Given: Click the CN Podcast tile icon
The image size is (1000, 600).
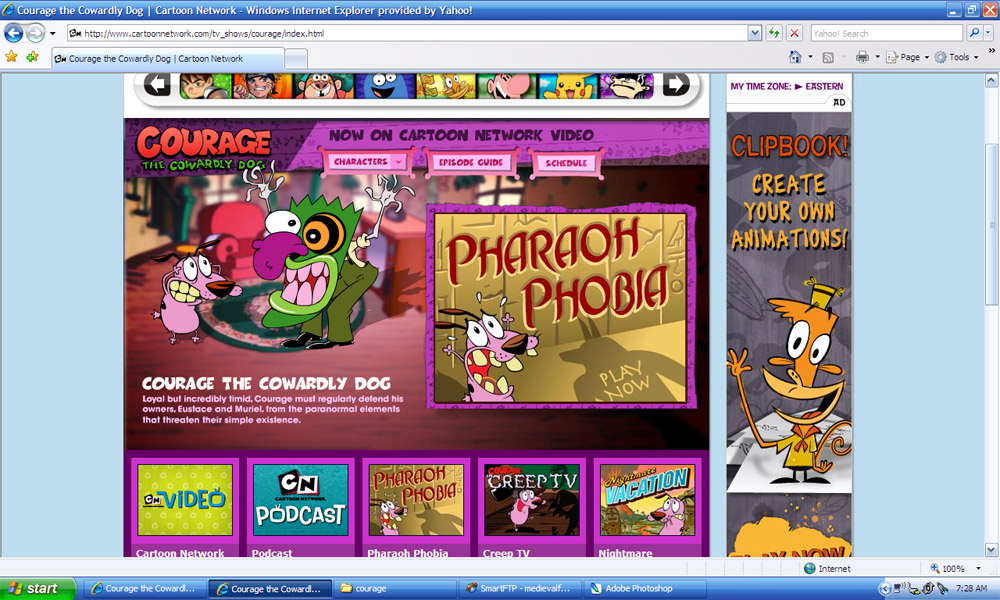Looking at the screenshot, I should pos(300,499).
